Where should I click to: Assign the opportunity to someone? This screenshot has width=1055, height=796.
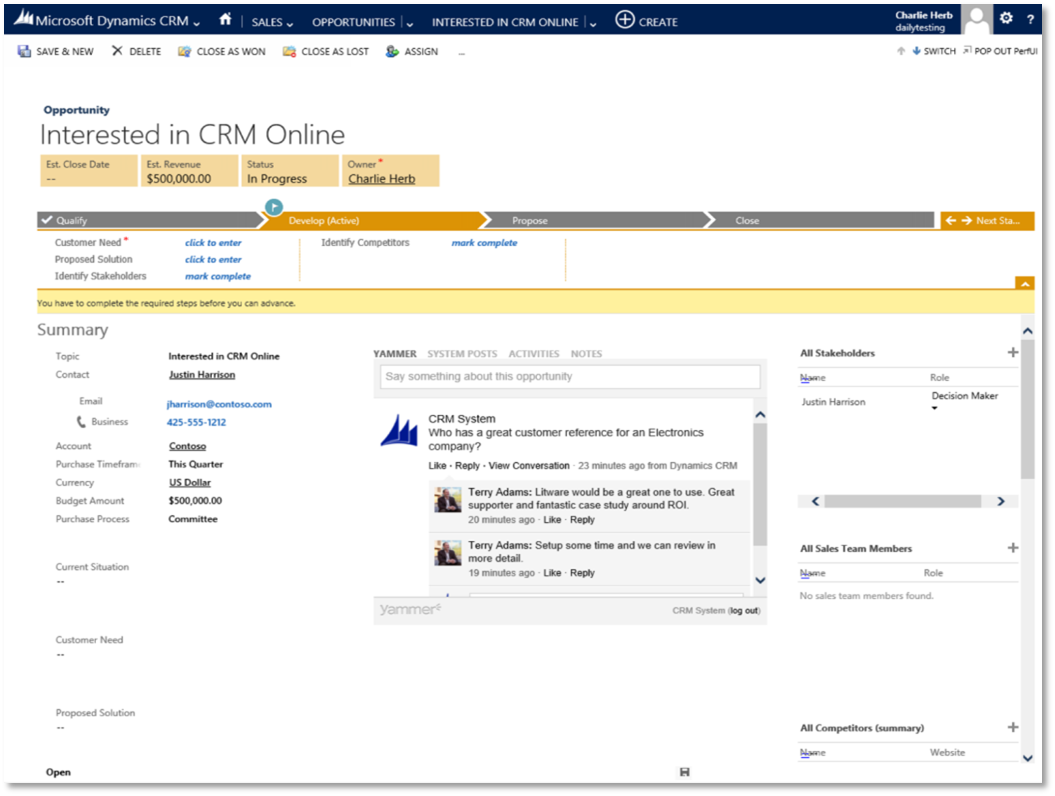pyautogui.click(x=412, y=51)
